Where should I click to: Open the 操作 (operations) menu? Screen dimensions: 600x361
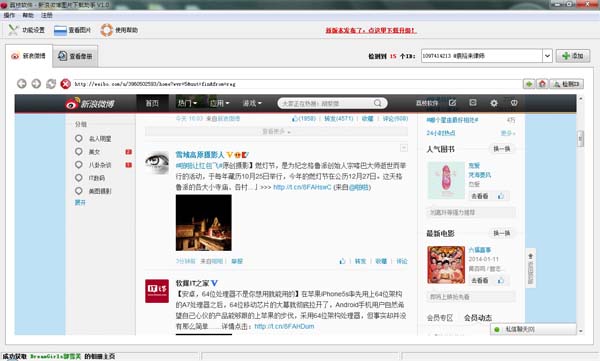tap(9, 15)
